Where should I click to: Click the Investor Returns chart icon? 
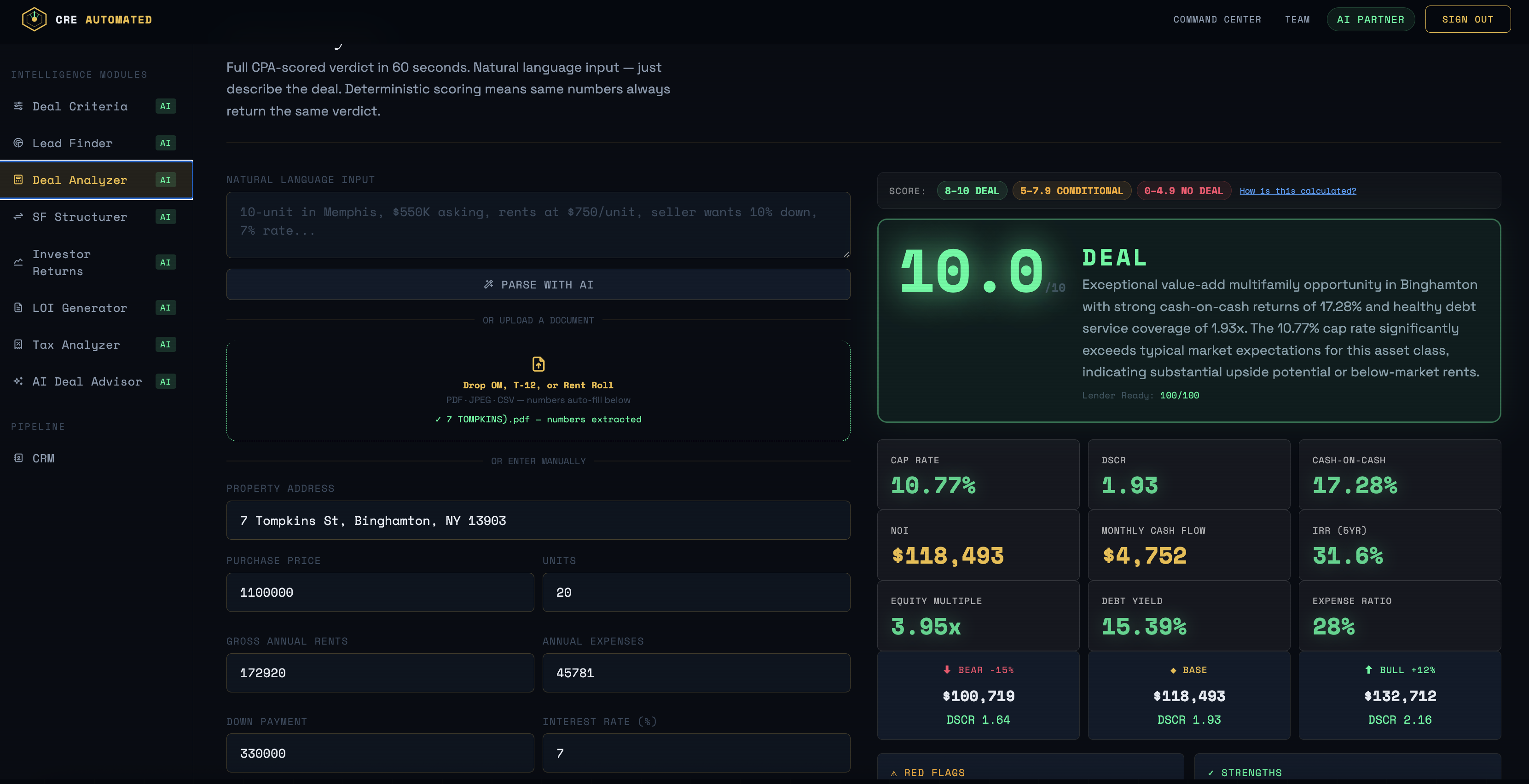tap(18, 262)
